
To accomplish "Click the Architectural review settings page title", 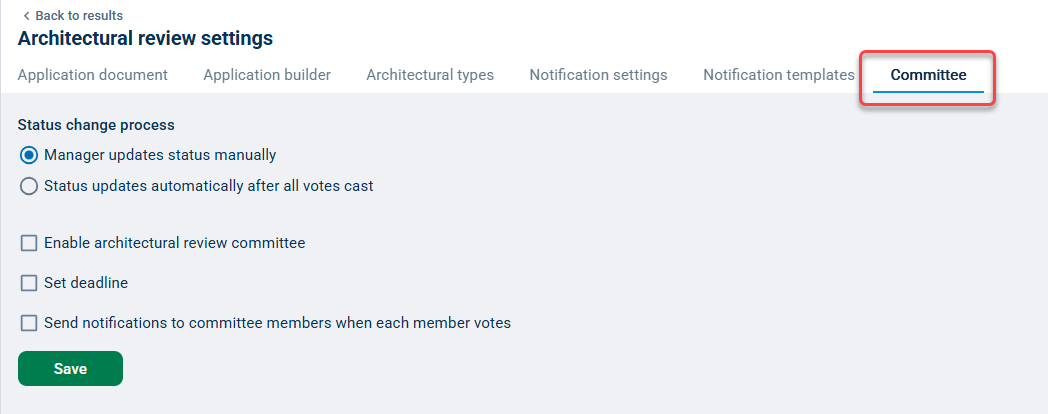I will click(x=145, y=39).
